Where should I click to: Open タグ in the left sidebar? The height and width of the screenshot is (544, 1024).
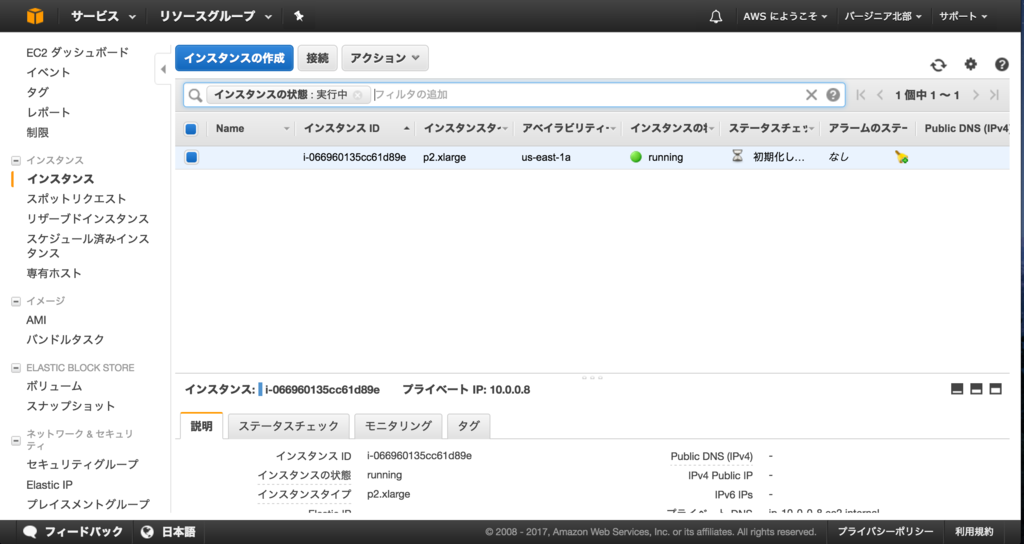[37, 92]
